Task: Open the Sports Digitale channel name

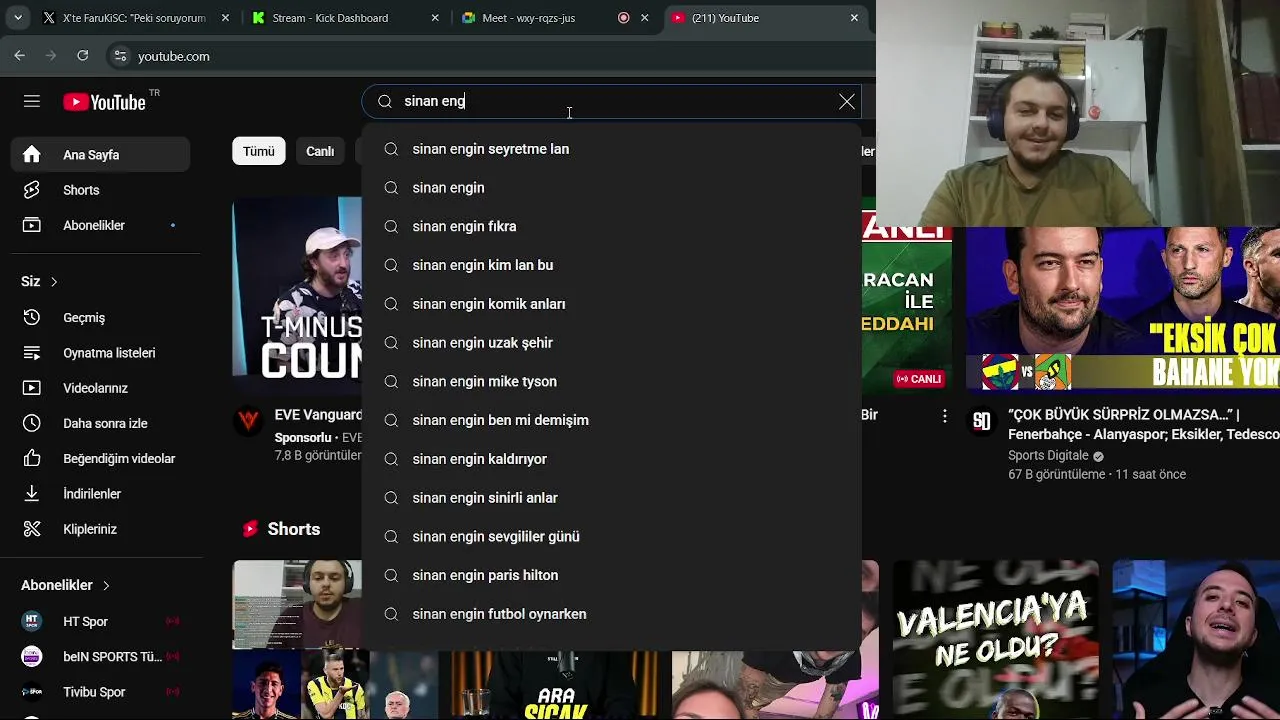Action: coord(1048,456)
